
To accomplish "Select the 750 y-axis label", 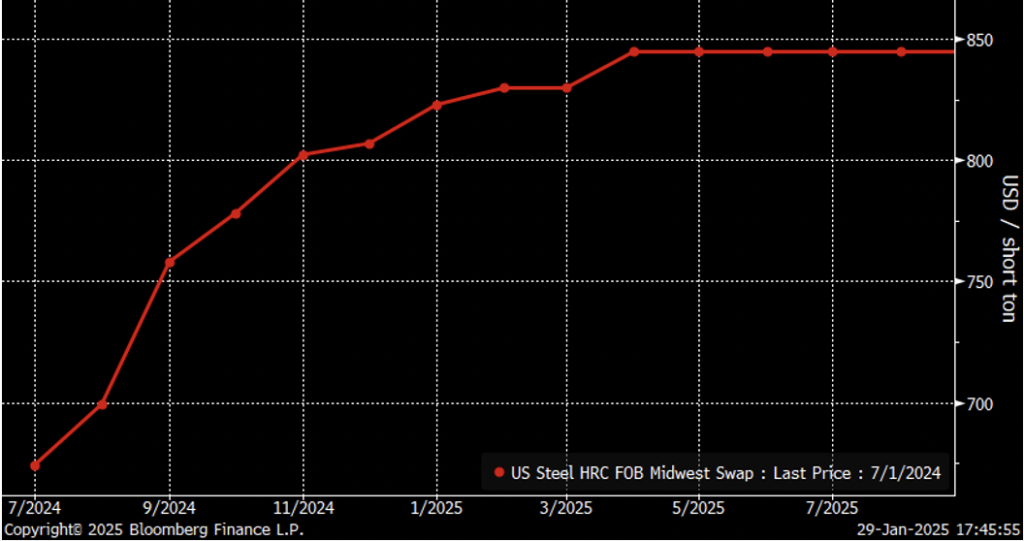I will point(982,282).
